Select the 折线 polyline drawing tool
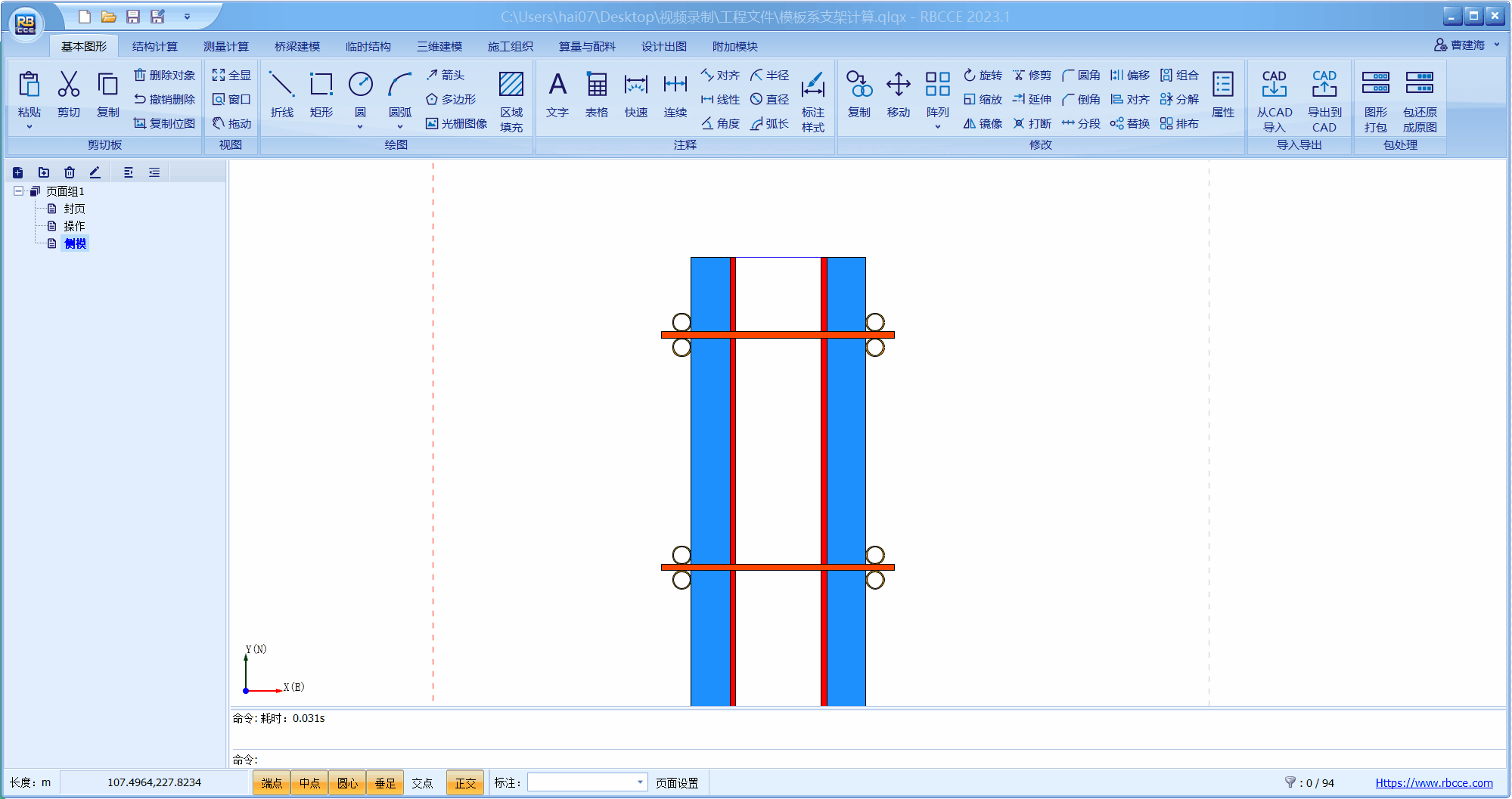Screen dimensions: 1512x799 coord(281,94)
